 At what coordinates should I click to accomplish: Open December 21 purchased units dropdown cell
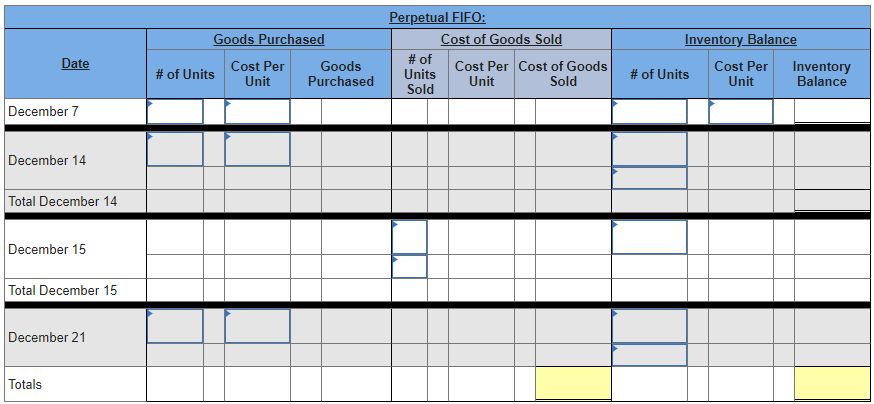(x=175, y=326)
